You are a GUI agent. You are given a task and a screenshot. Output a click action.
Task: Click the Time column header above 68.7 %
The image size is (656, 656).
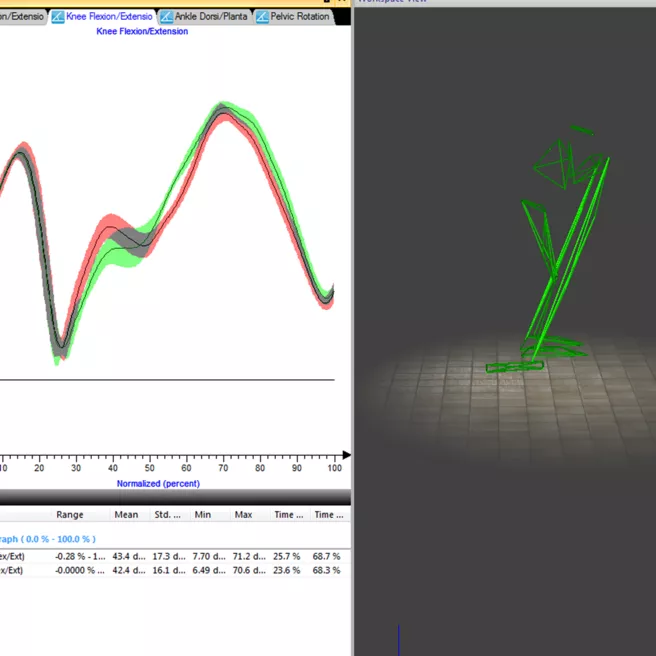pos(329,515)
